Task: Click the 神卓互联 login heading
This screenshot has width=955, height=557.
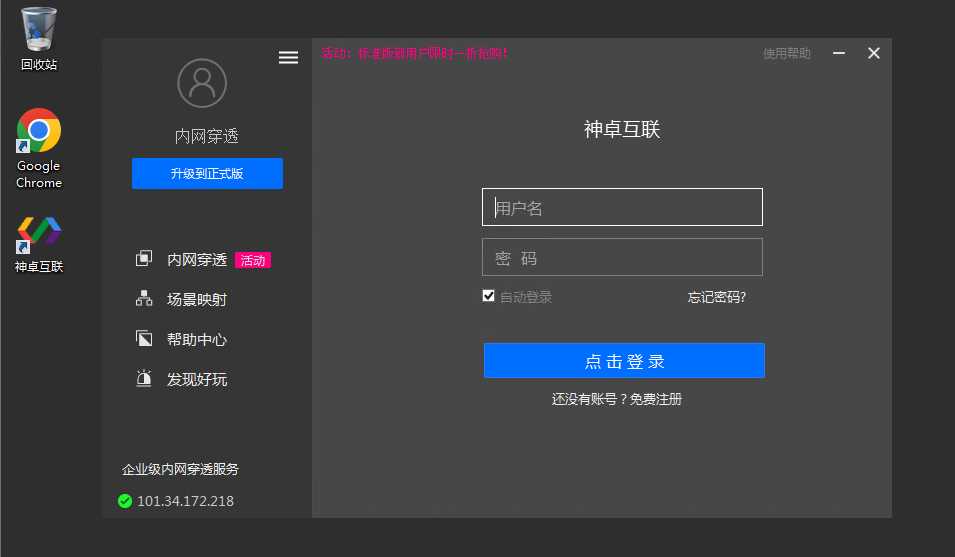Action: (622, 129)
